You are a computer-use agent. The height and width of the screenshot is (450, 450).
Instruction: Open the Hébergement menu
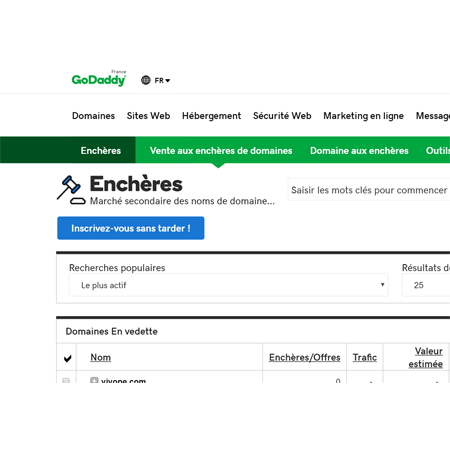[x=211, y=116]
